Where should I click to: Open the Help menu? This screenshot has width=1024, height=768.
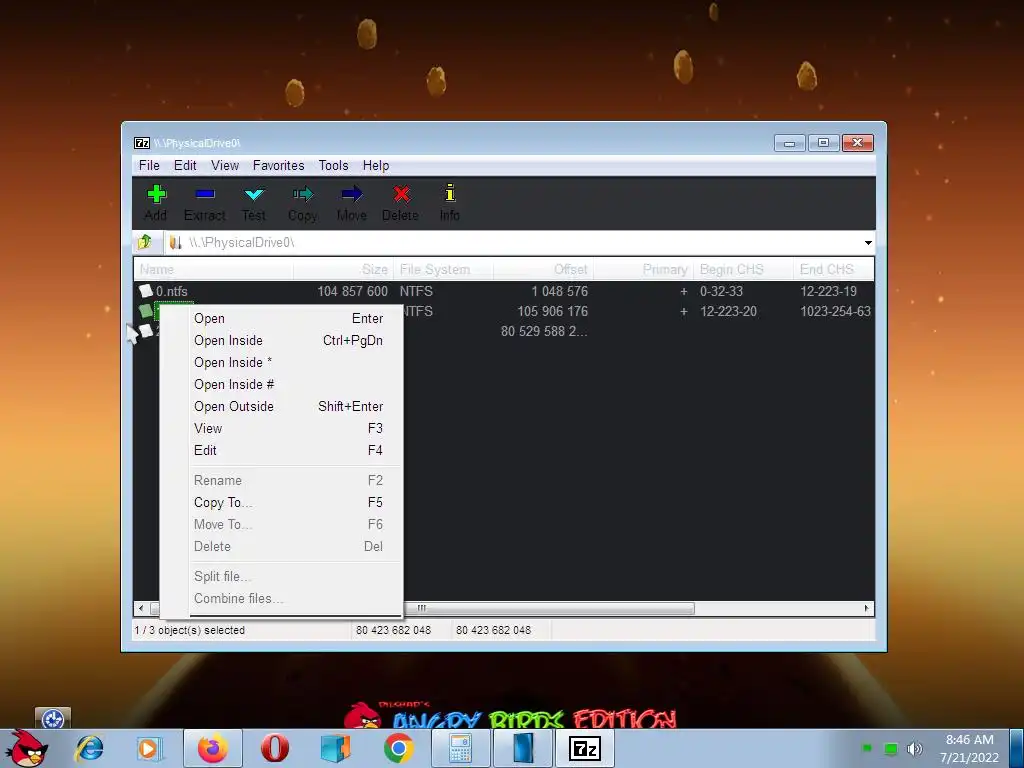[376, 165]
